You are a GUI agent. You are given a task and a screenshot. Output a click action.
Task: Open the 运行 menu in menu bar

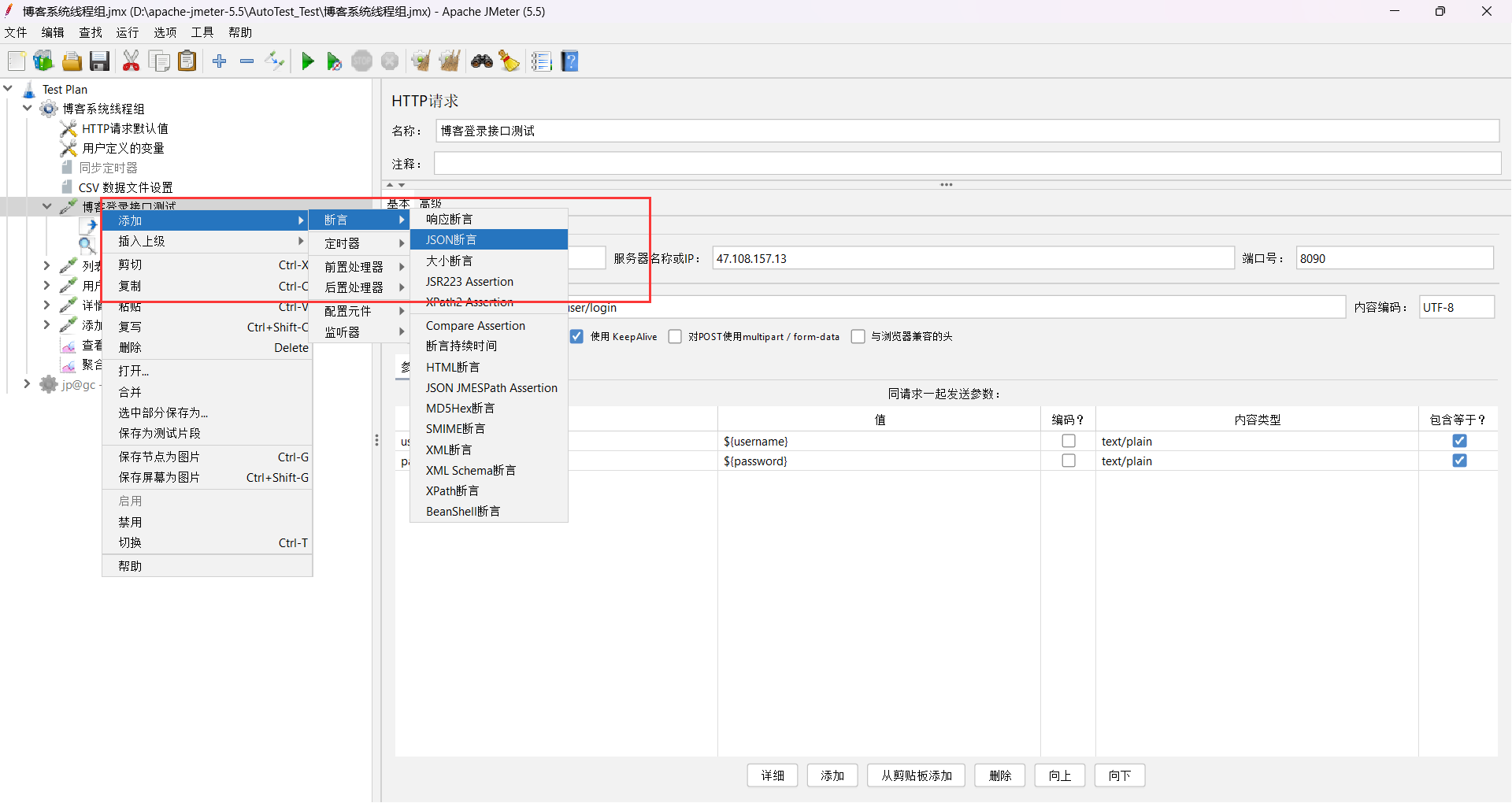(x=128, y=32)
